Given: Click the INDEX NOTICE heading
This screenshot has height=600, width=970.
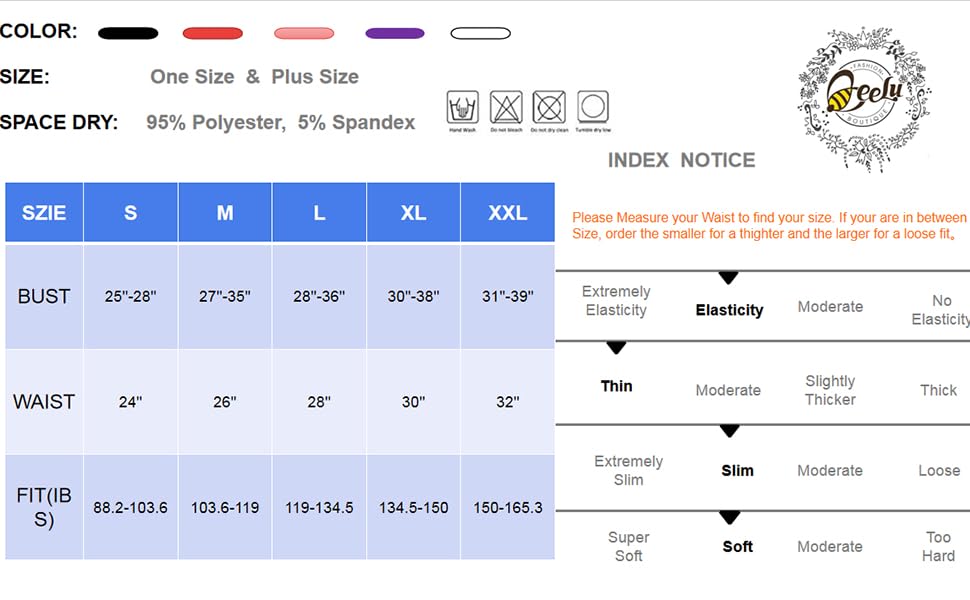Looking at the screenshot, I should (681, 160).
